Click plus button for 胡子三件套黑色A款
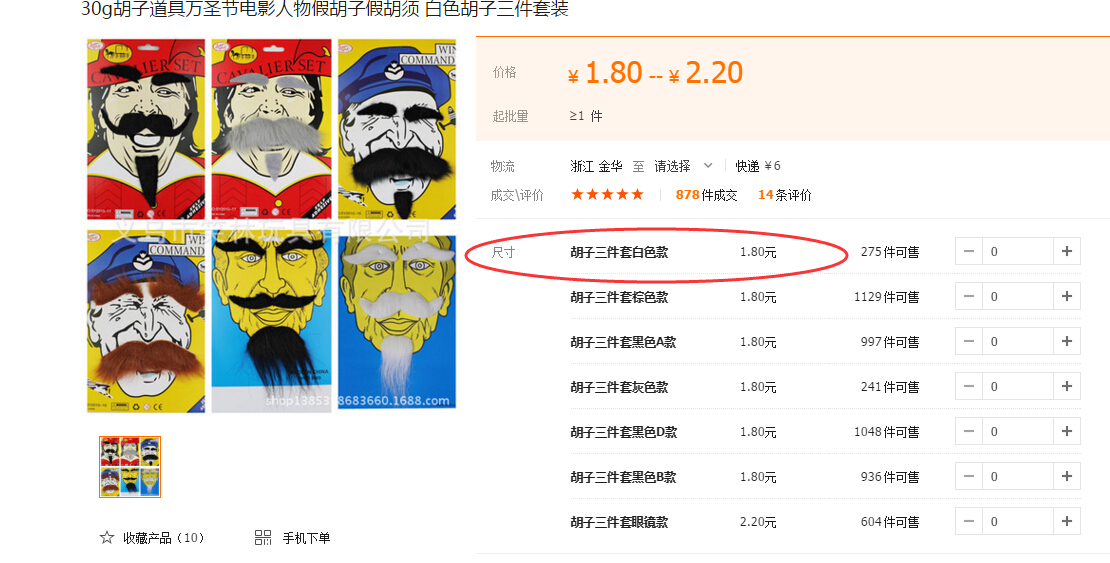The width and height of the screenshot is (1110, 563). click(x=1066, y=341)
